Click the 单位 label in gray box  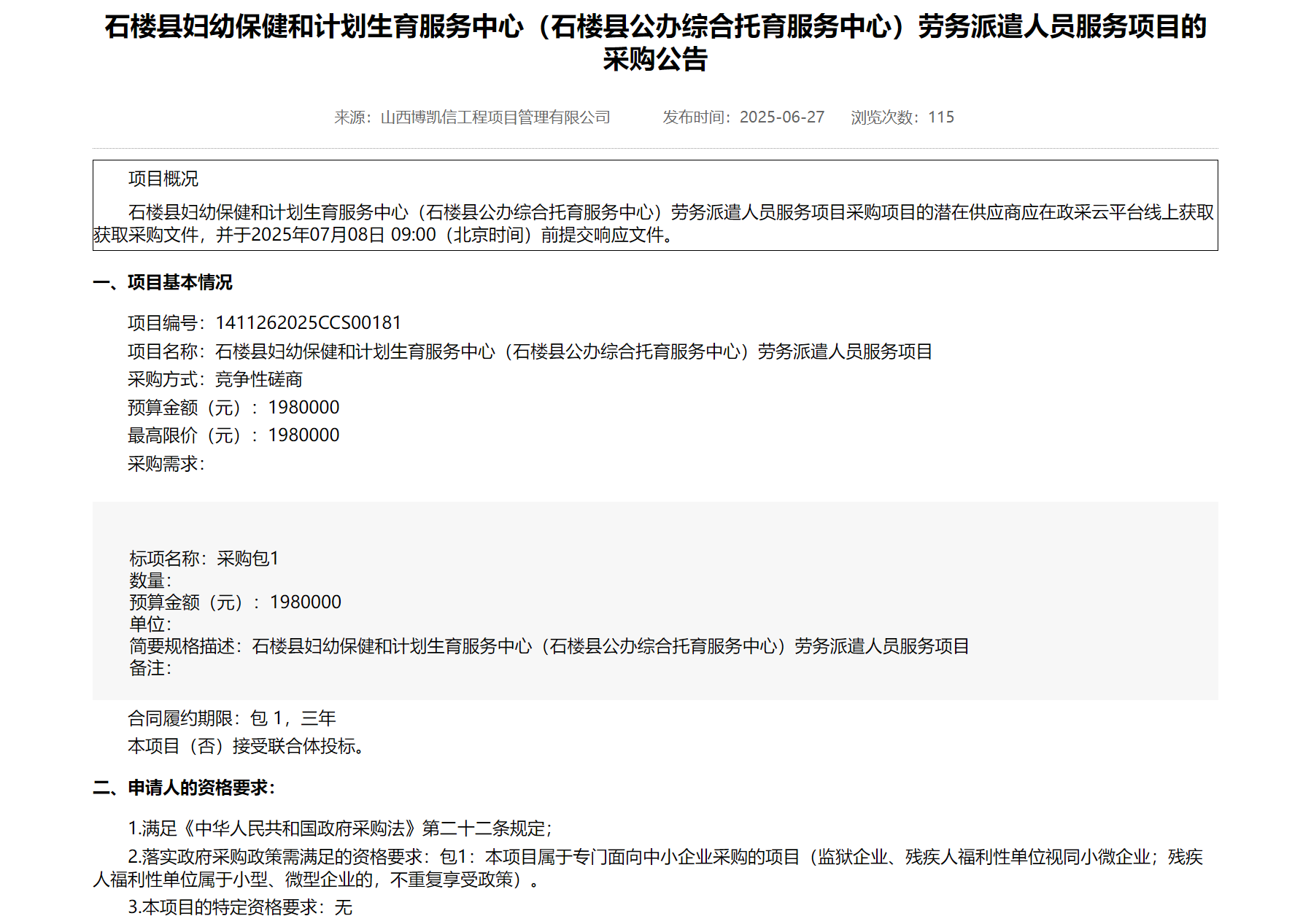(151, 624)
